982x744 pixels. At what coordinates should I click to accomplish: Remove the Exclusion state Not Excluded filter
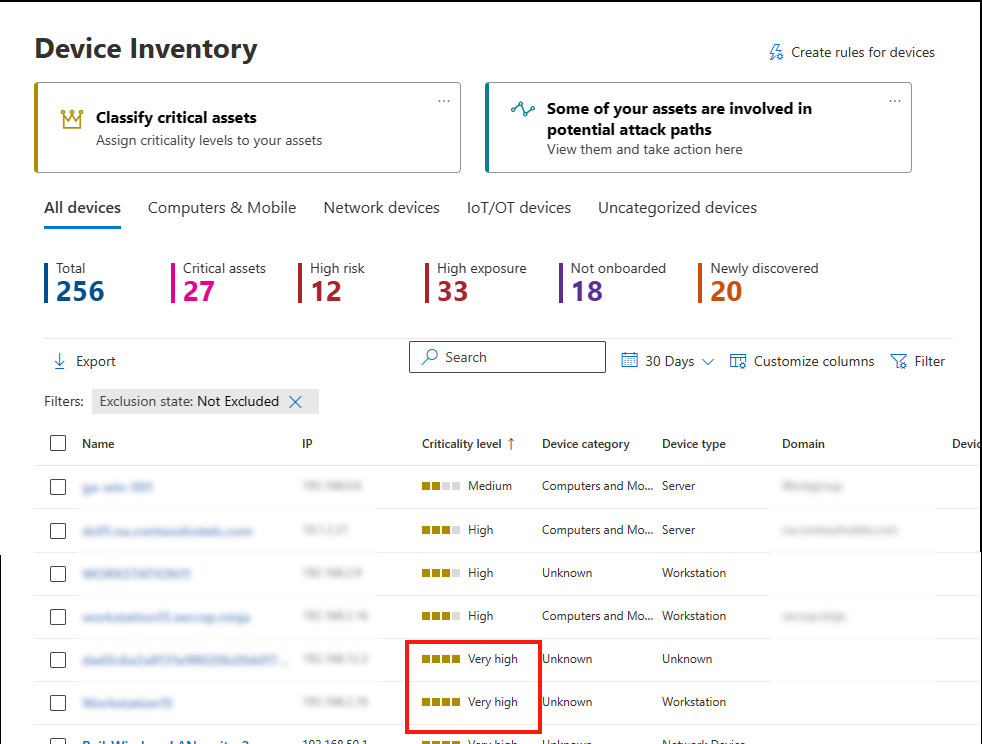pyautogui.click(x=296, y=401)
